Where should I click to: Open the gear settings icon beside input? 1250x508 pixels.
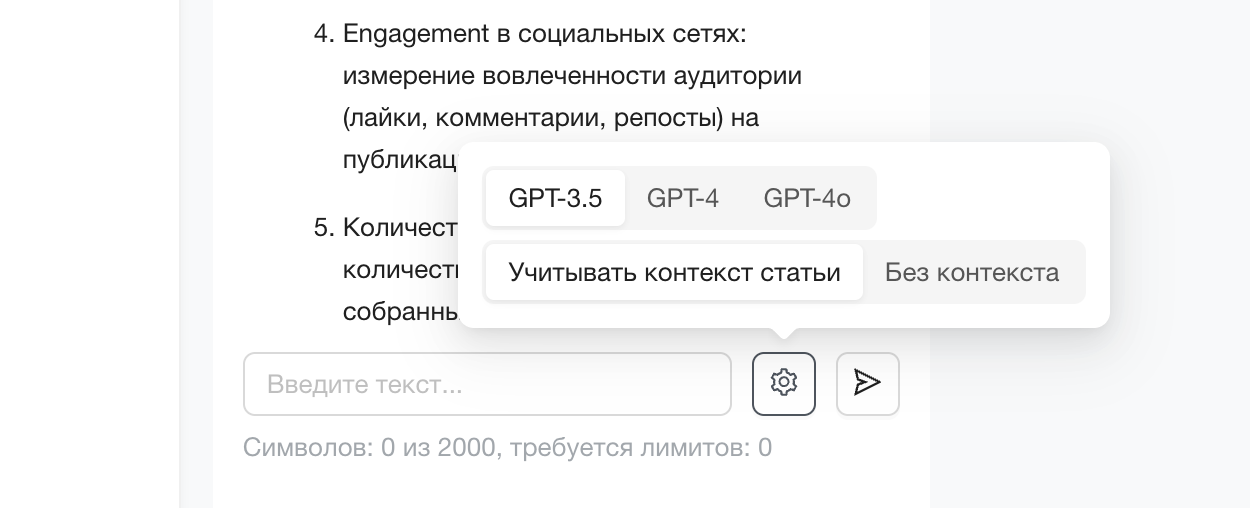pos(784,383)
